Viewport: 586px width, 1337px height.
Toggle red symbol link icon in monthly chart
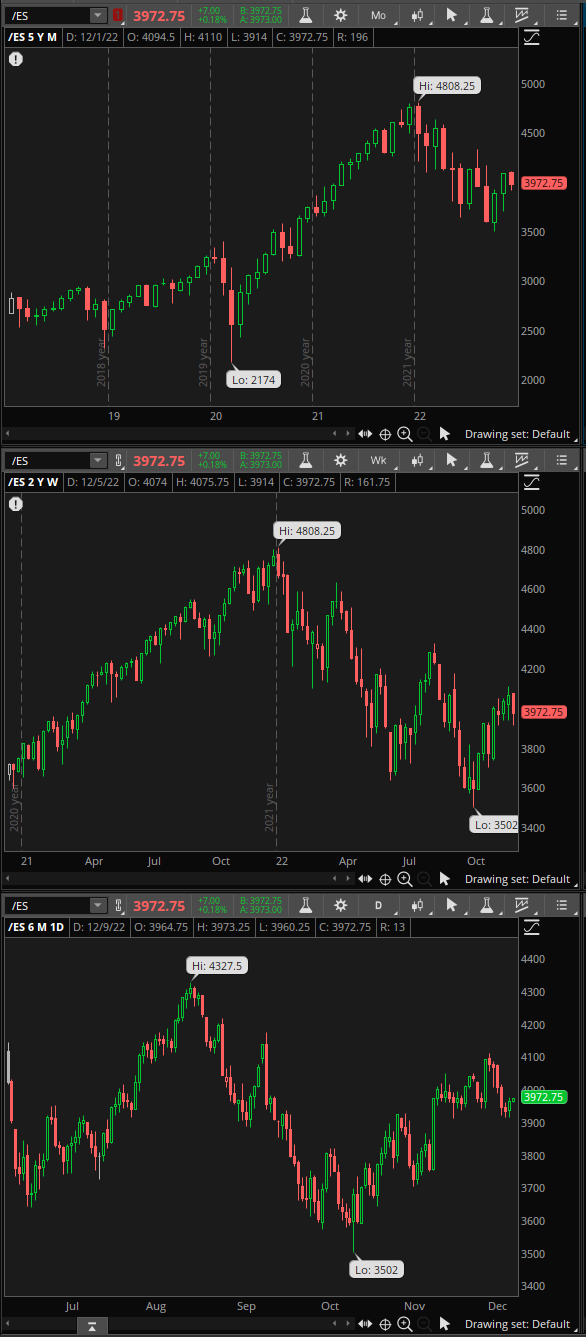coord(119,15)
